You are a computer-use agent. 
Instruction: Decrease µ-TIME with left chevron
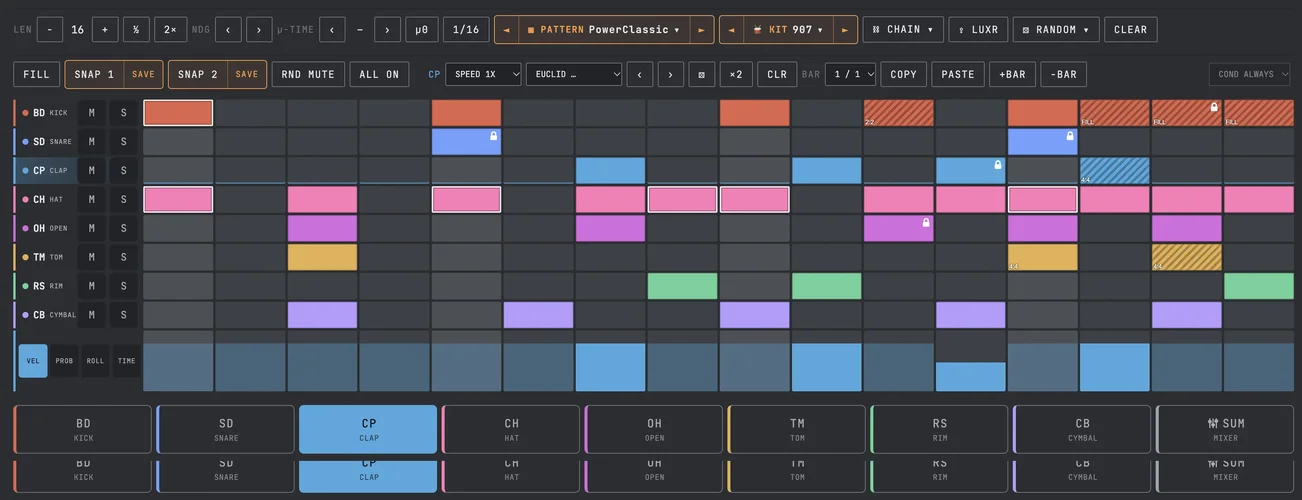[x=332, y=29]
